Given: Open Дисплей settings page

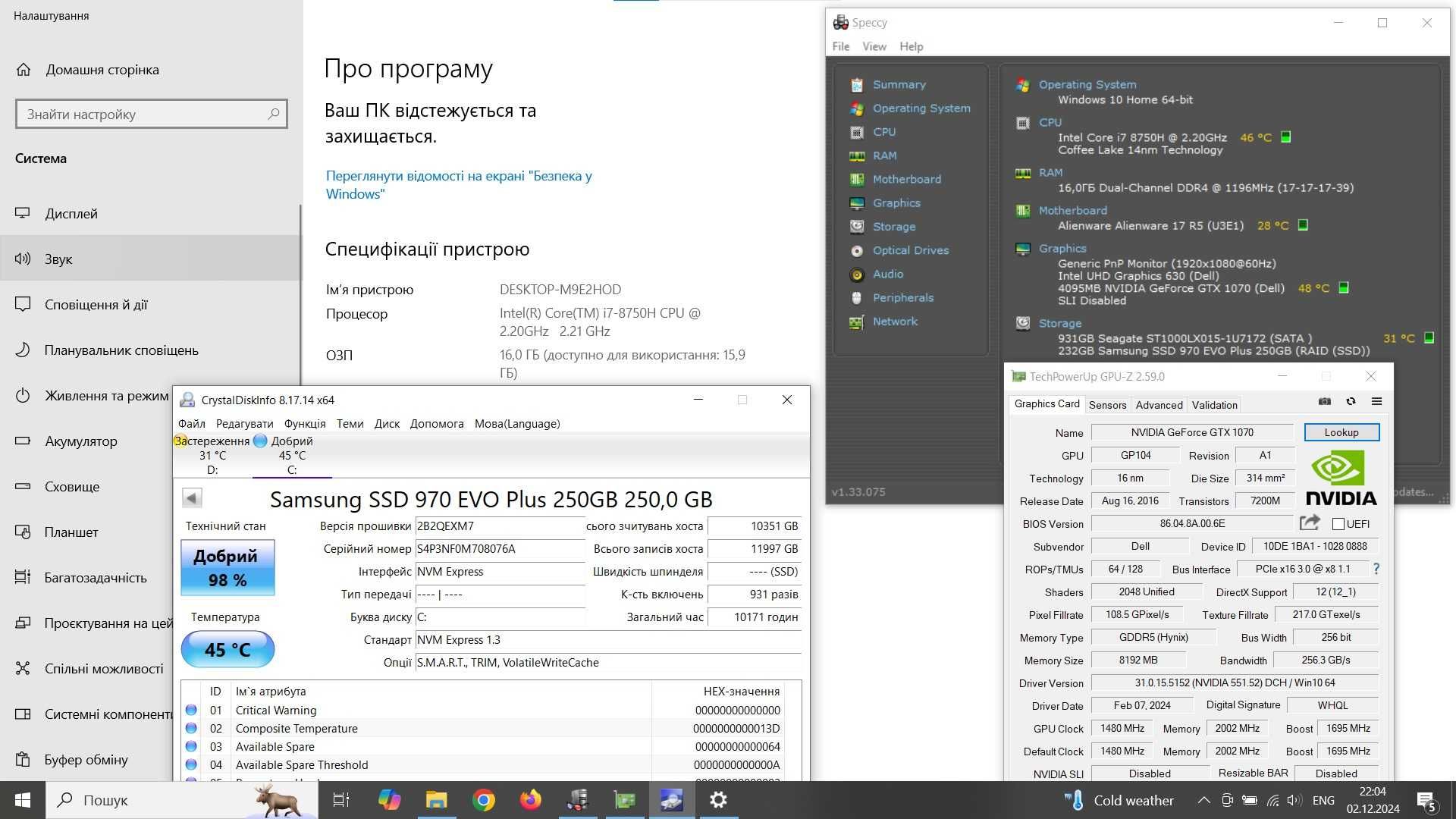Looking at the screenshot, I should [x=150, y=214].
